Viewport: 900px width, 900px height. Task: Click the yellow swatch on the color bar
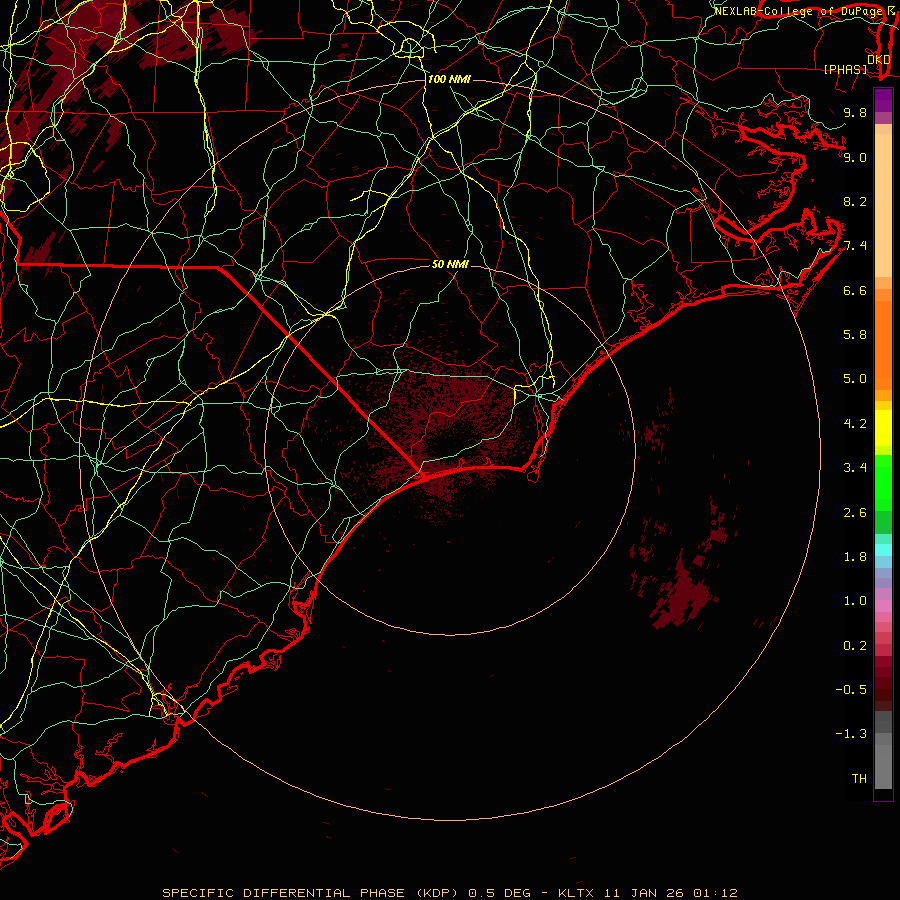pyautogui.click(x=883, y=428)
